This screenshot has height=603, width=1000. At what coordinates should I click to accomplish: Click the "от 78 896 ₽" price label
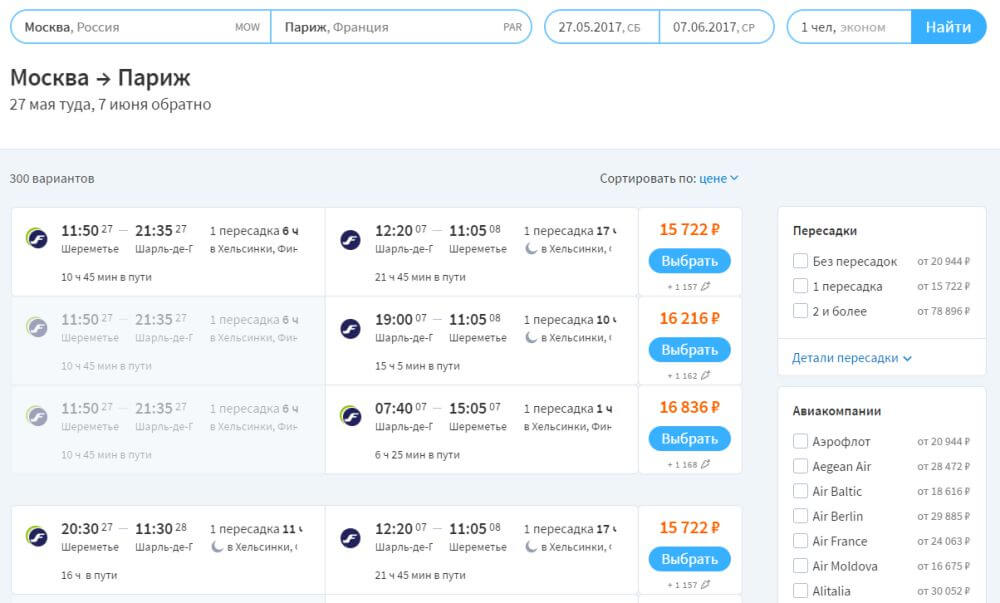pos(943,311)
